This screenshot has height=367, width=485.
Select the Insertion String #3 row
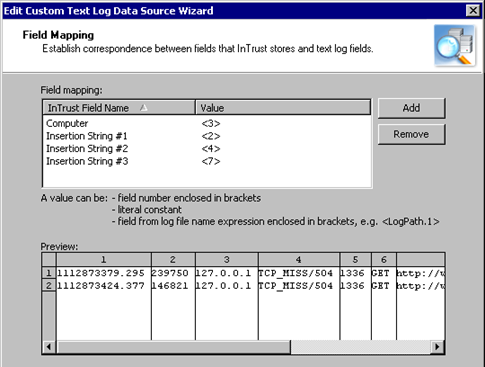[207, 161]
